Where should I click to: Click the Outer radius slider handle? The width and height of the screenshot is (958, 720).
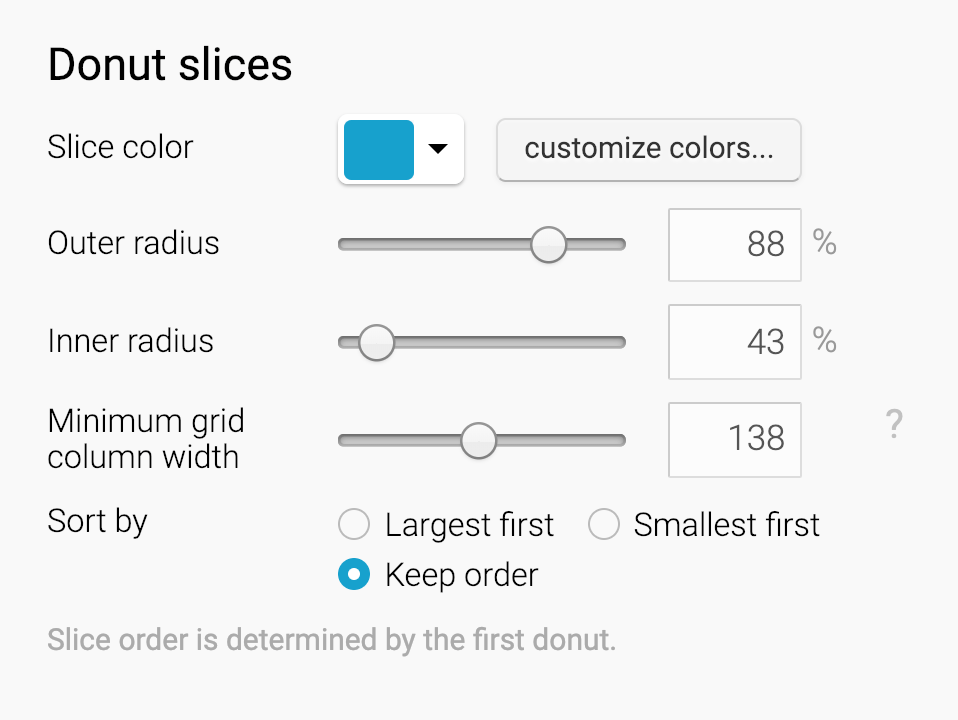548,244
